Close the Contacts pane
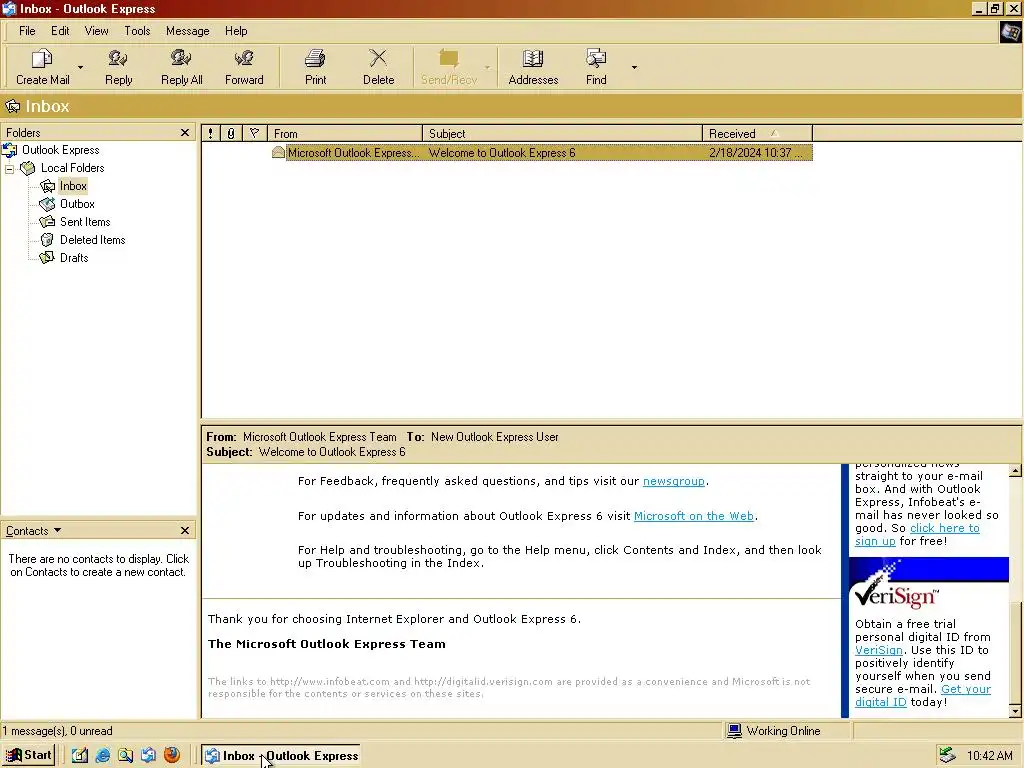Viewport: 1024px width, 768px height. (185, 530)
